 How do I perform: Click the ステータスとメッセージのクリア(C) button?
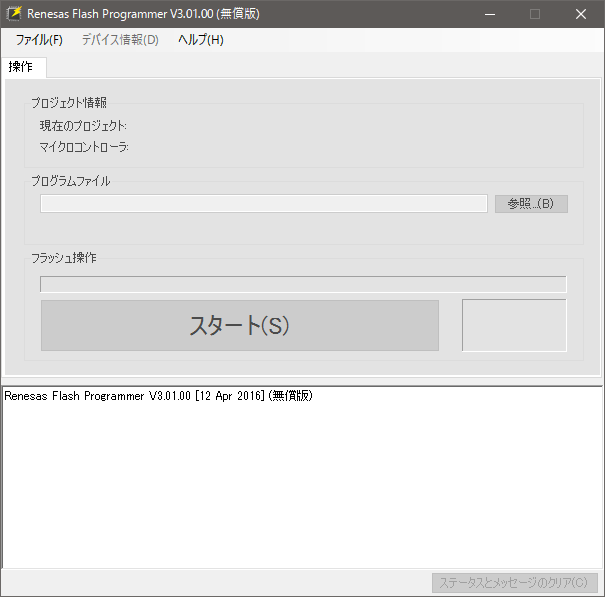[x=514, y=582]
